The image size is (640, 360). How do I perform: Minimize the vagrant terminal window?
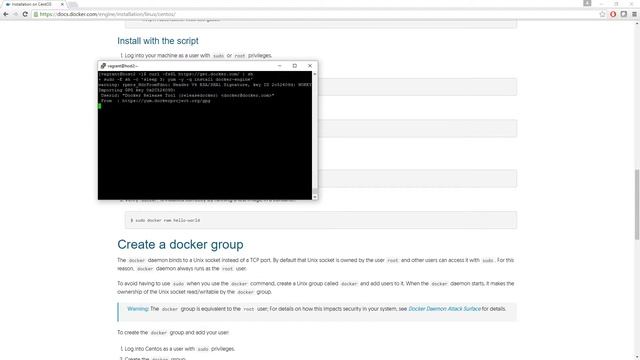click(280, 66)
